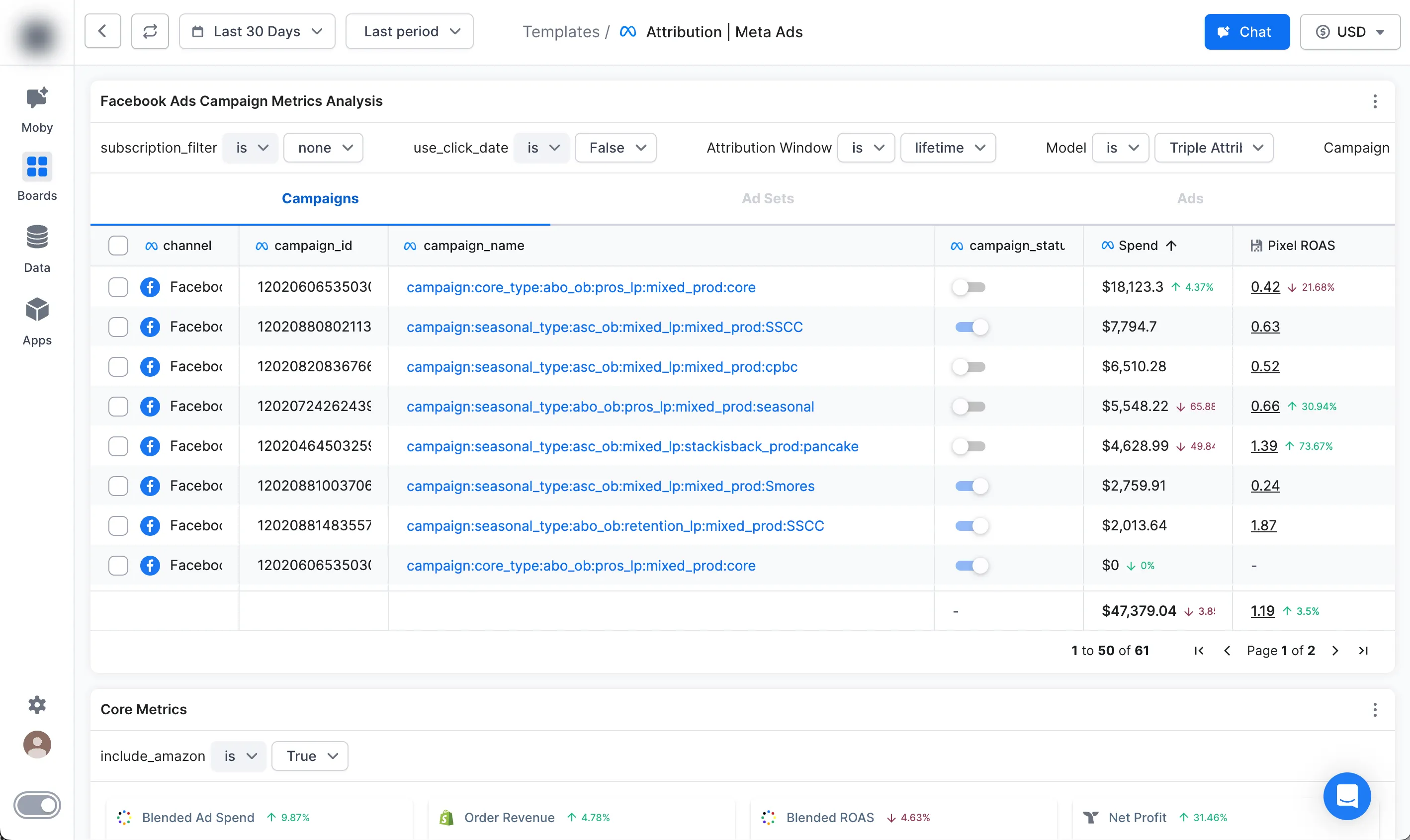Expand the Attribution Window lifetime dropdown
Screen dimensions: 1410x840
coord(948,148)
